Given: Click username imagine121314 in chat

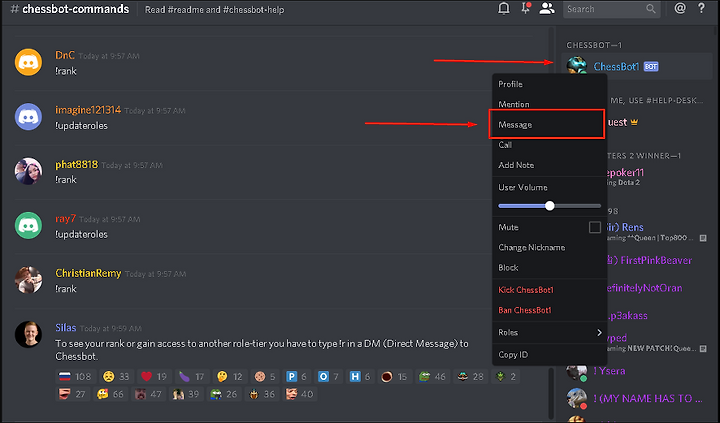Looking at the screenshot, I should (88, 110).
